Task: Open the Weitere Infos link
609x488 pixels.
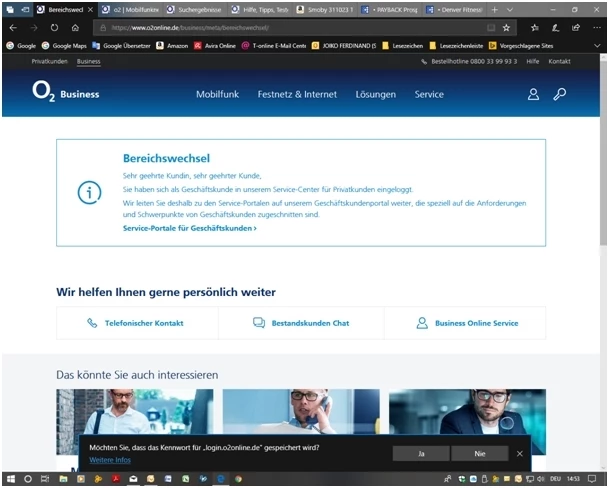Action: point(110,460)
